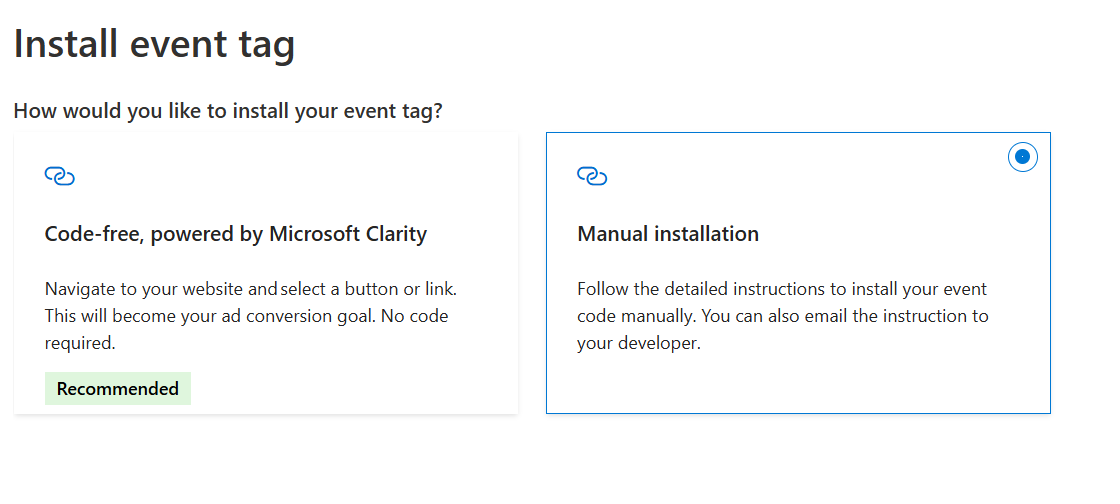Select the Manual installation radio button
This screenshot has height=504, width=1120.
point(1022,157)
